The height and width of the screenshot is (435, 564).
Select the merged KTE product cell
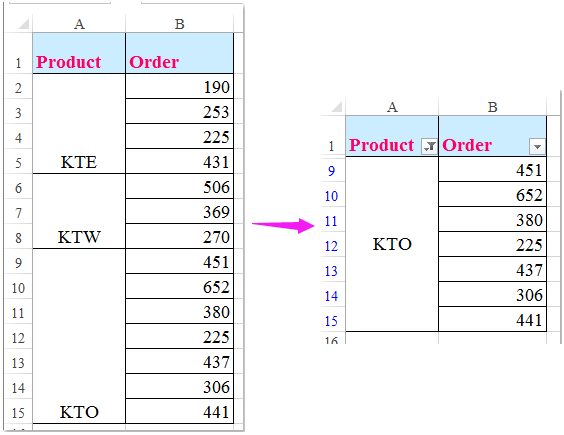pyautogui.click(x=79, y=124)
